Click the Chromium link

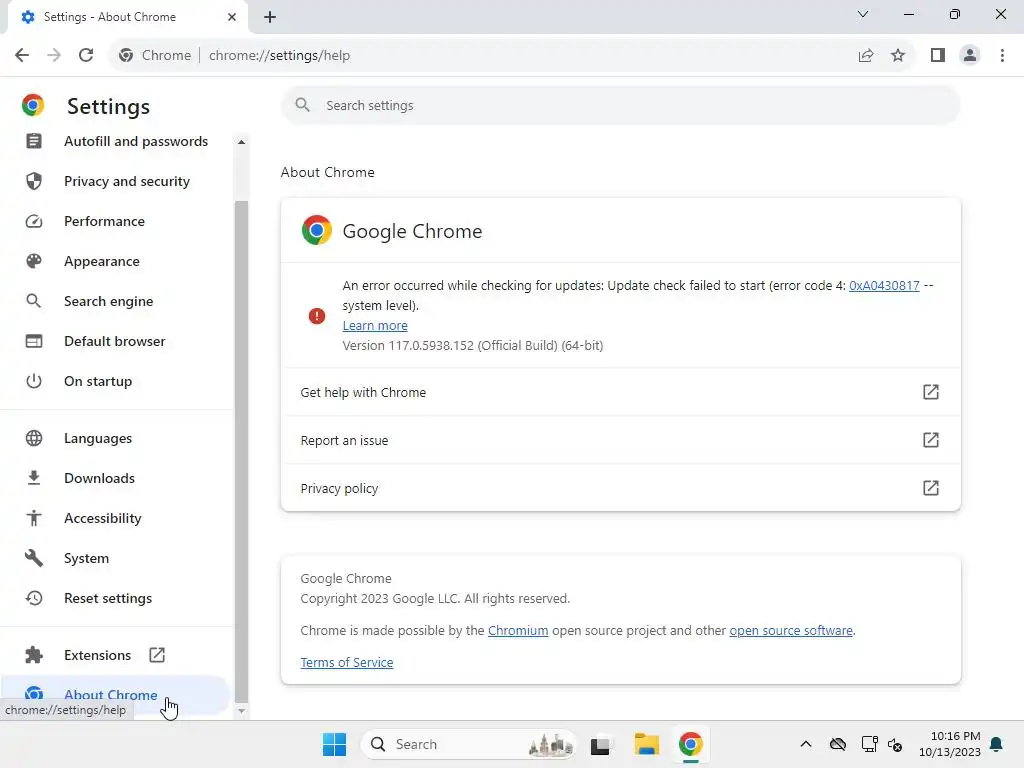tap(518, 630)
